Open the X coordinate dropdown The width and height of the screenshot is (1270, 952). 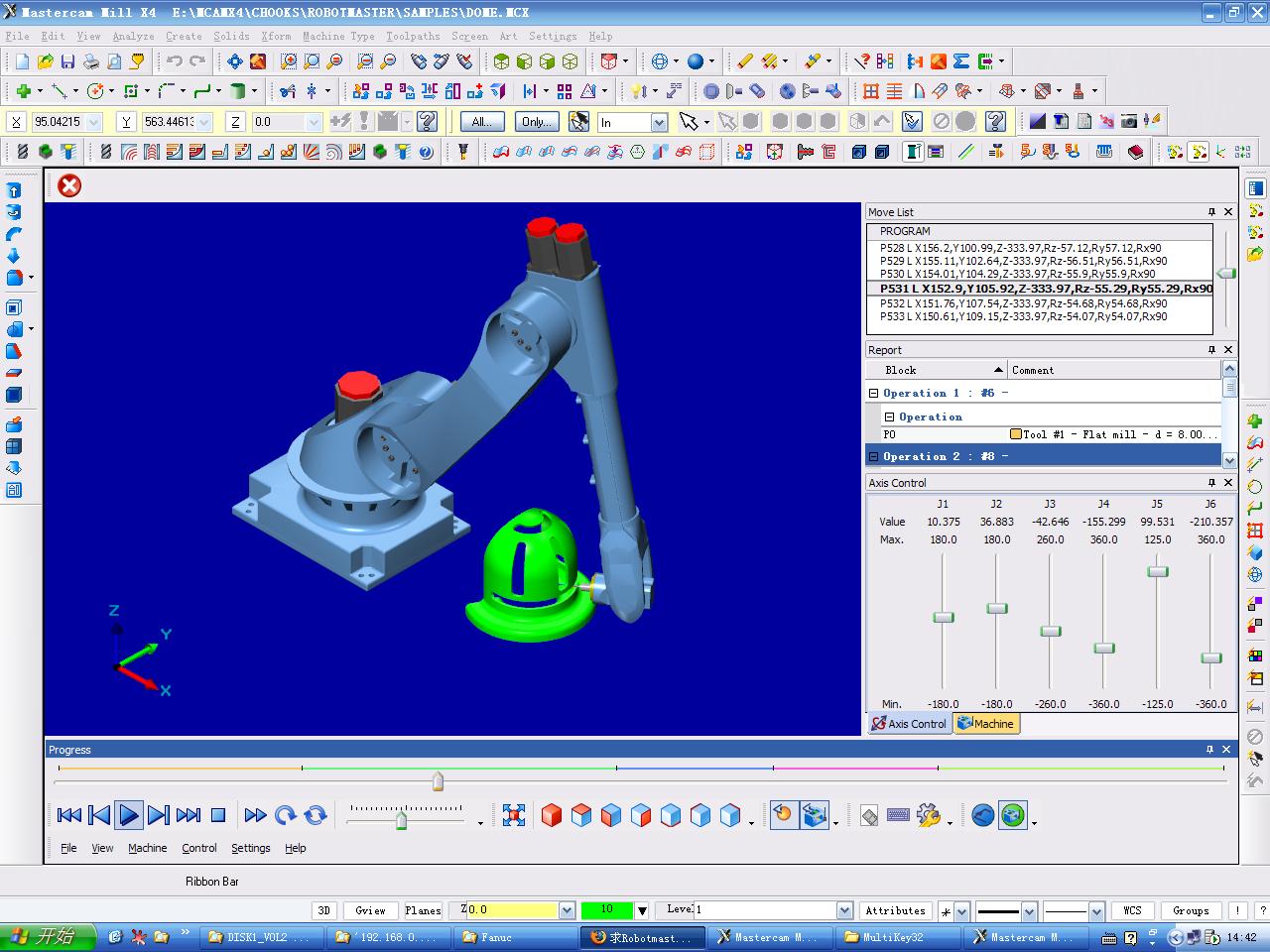click(x=94, y=122)
